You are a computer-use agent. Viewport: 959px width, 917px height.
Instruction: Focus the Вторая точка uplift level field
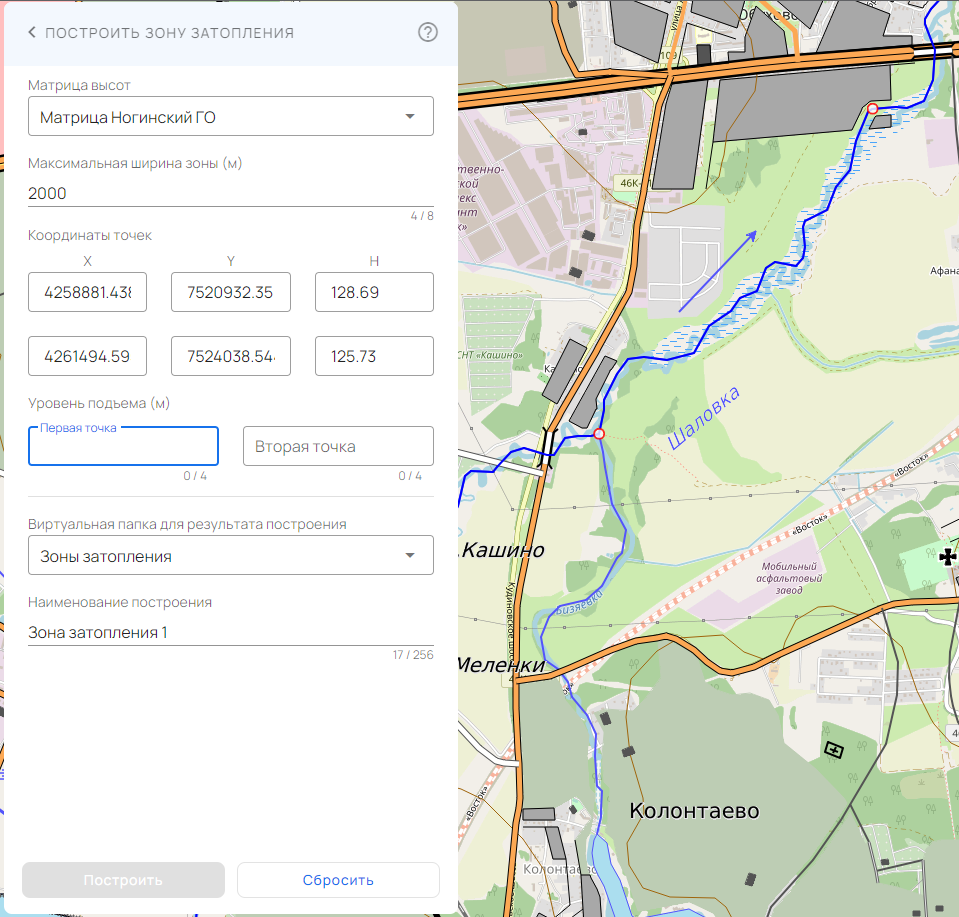pyautogui.click(x=338, y=445)
